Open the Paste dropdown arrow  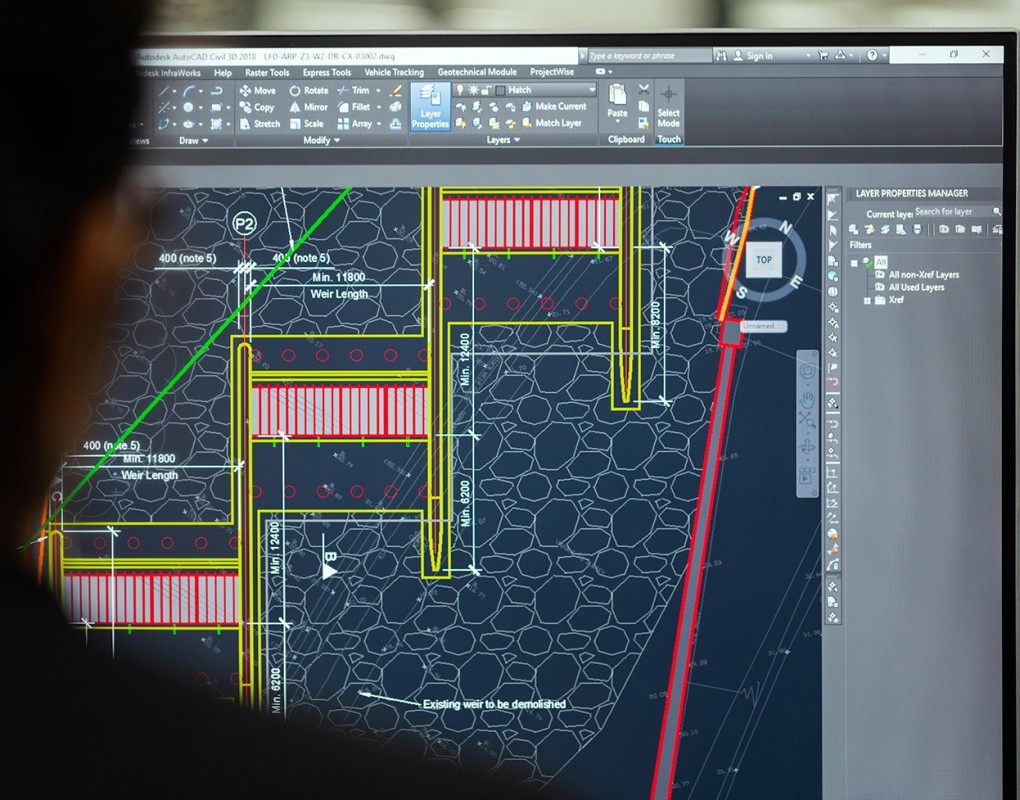pyautogui.click(x=617, y=122)
